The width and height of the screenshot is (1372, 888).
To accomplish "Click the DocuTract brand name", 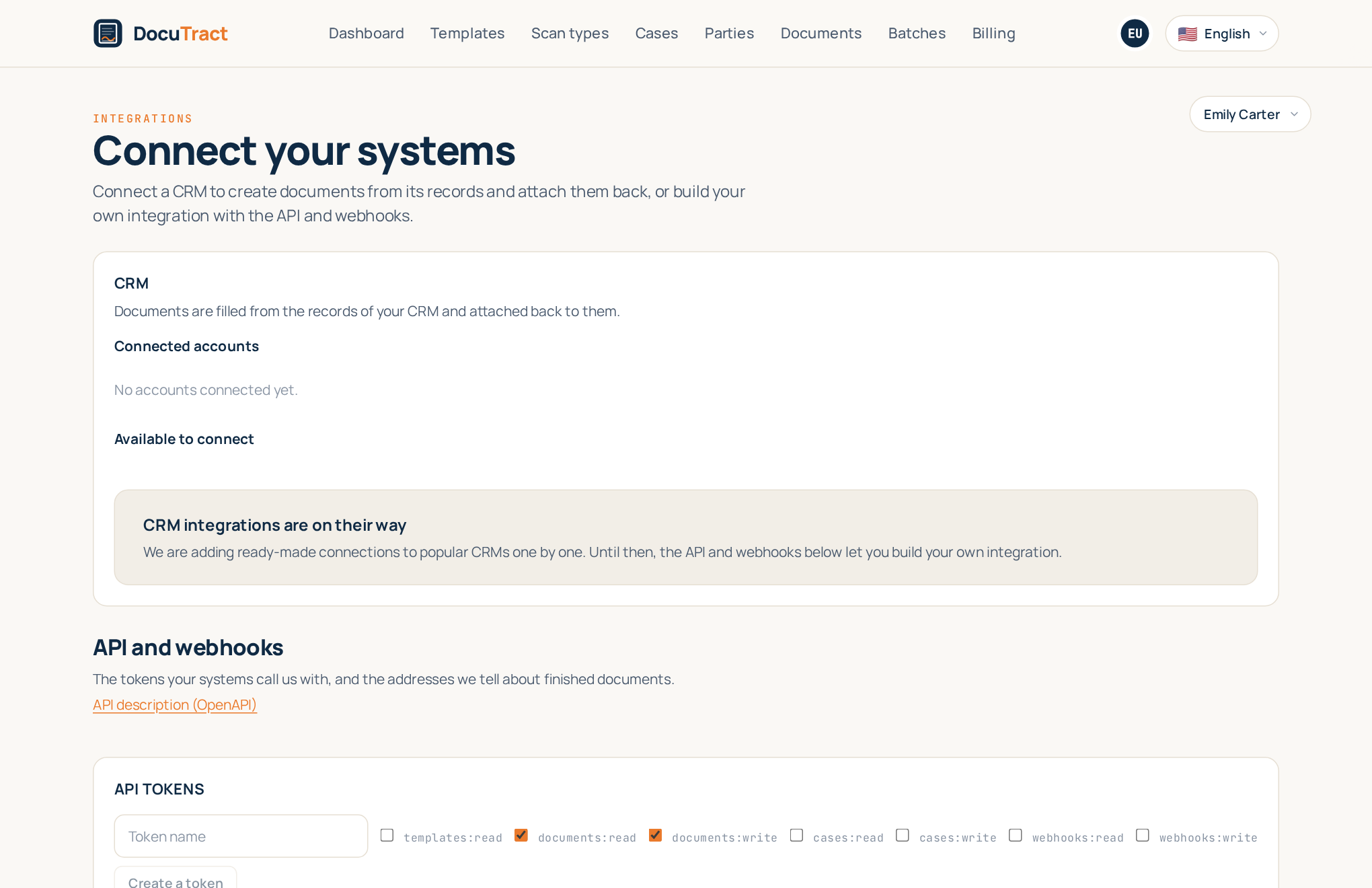I will click(x=180, y=34).
